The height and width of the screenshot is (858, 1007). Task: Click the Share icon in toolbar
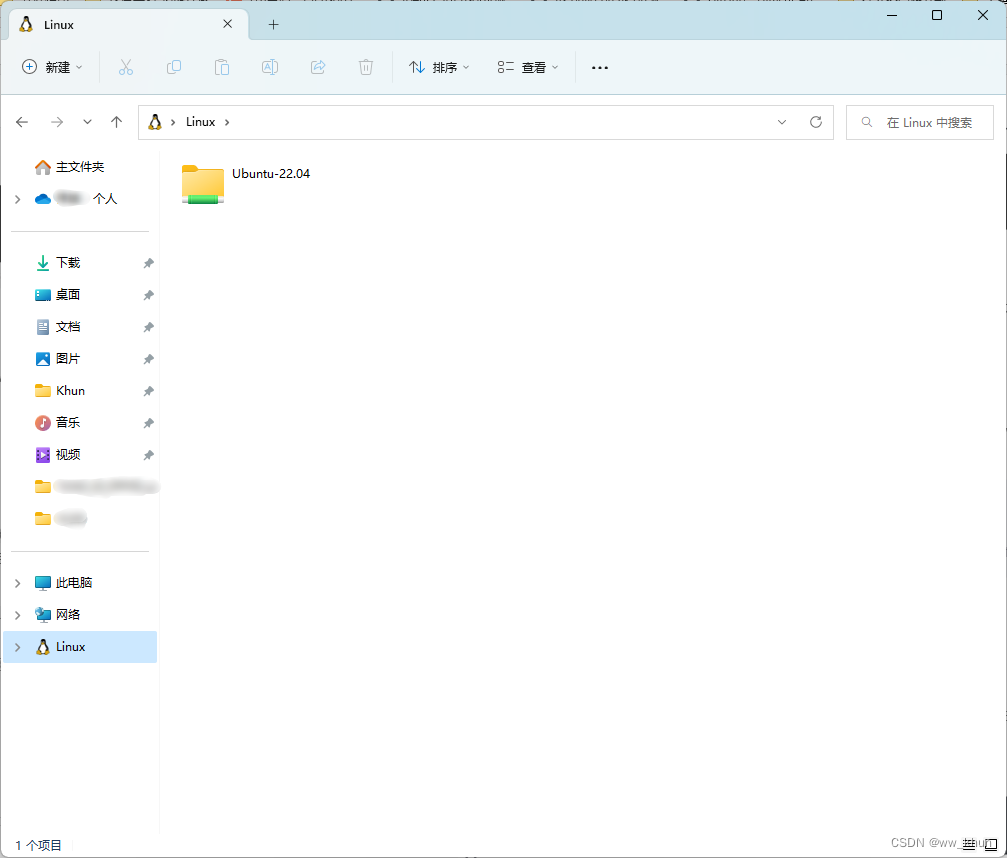(x=319, y=67)
